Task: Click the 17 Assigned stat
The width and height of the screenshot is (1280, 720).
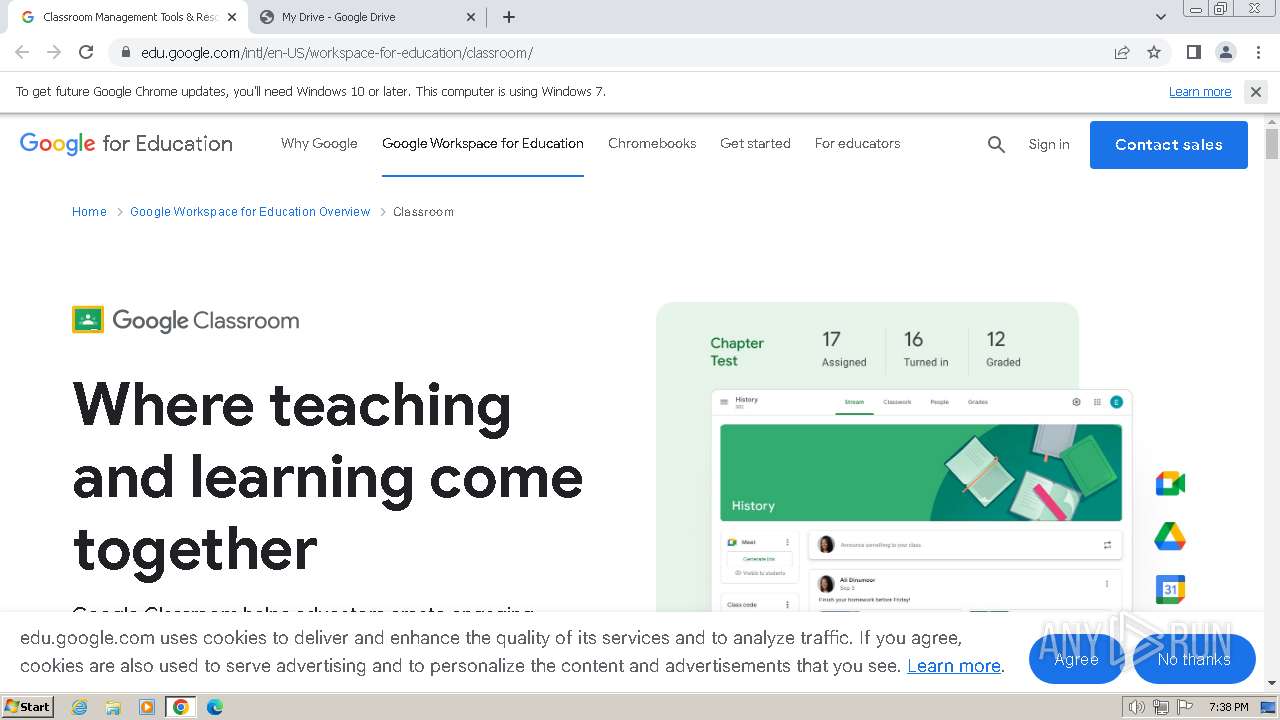Action: (x=843, y=349)
